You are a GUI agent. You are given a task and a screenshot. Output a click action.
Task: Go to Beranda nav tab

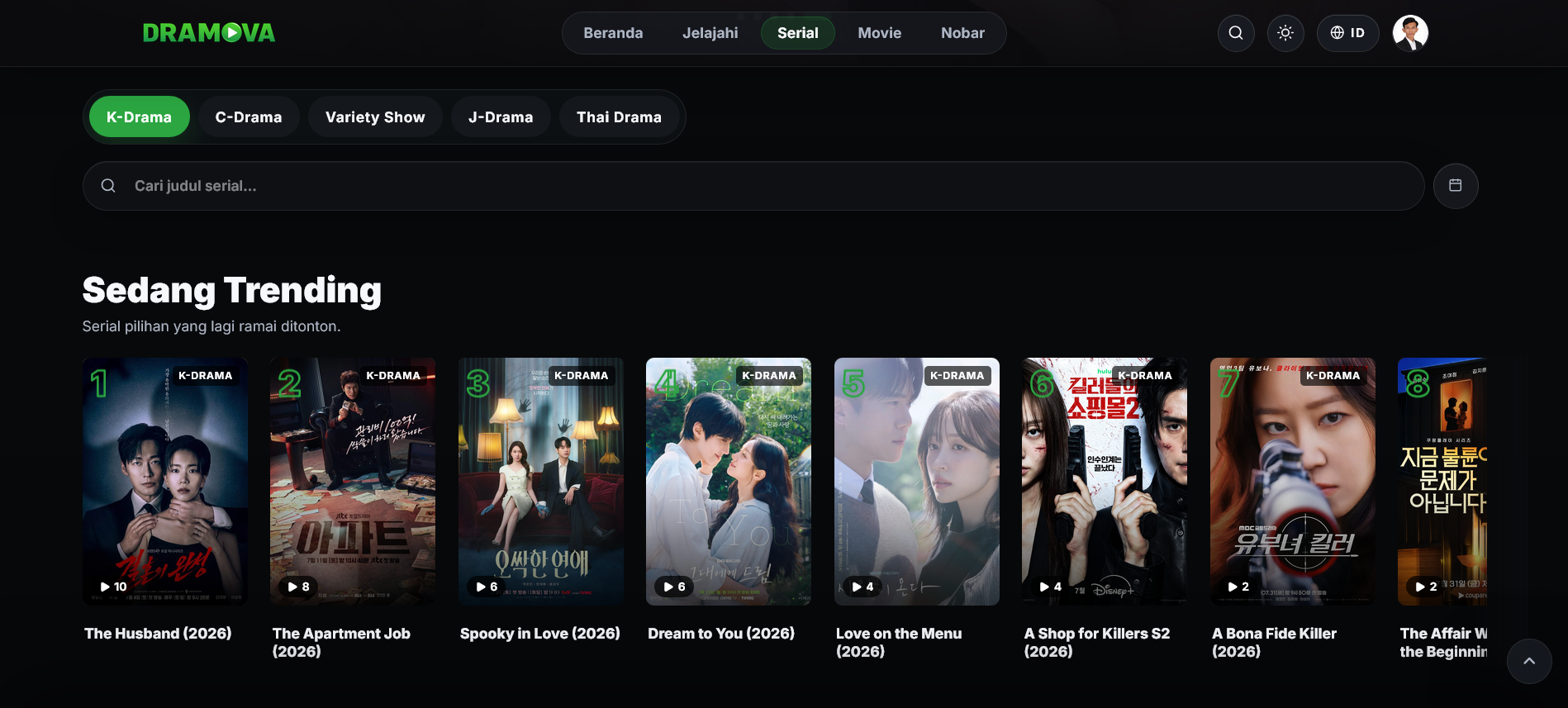click(613, 33)
